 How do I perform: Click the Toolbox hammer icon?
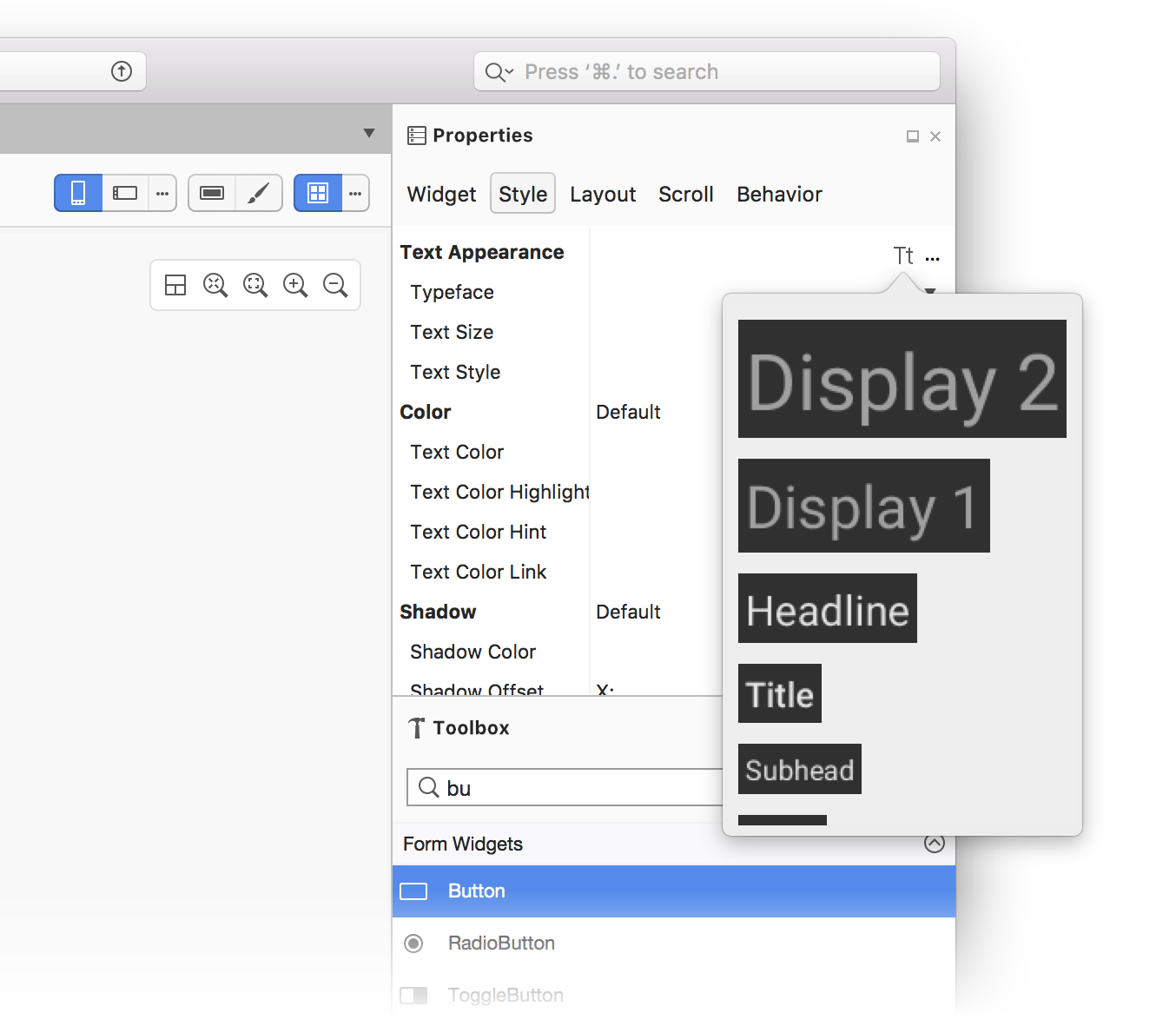click(x=417, y=728)
